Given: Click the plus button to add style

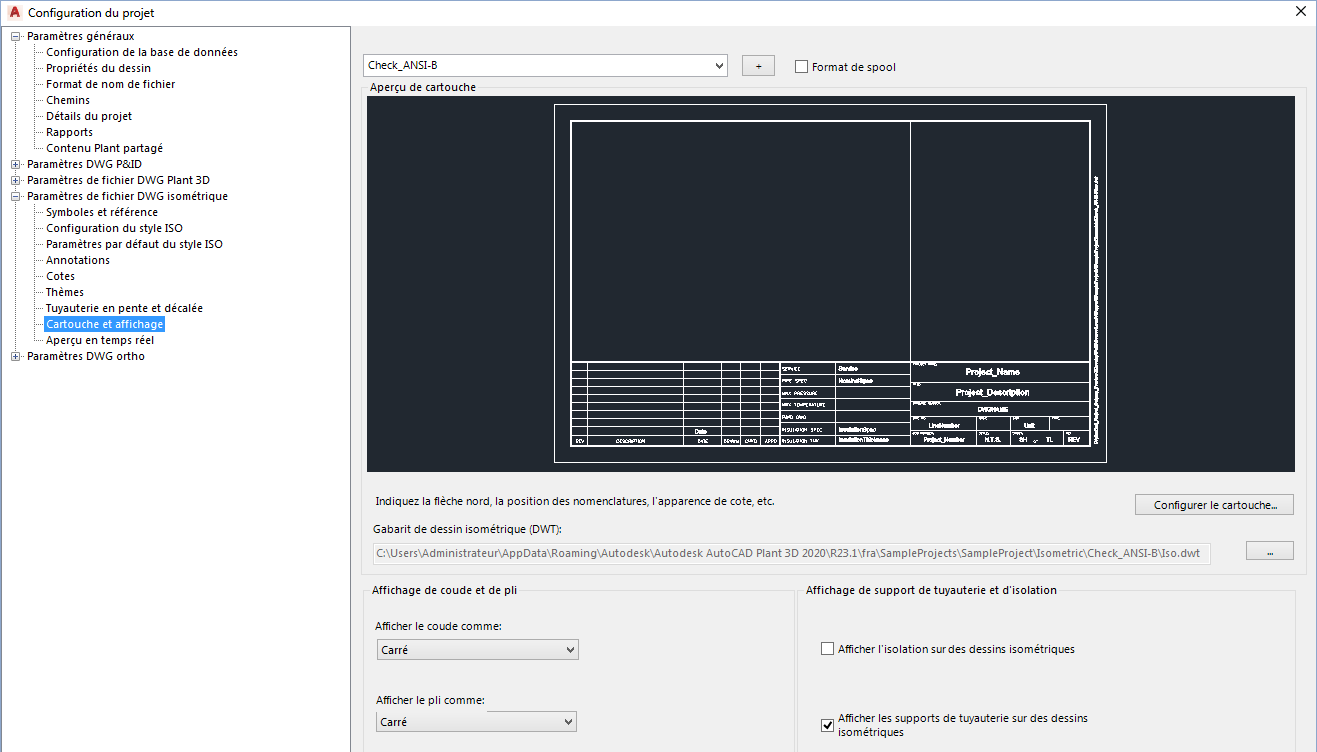Looking at the screenshot, I should coord(758,66).
